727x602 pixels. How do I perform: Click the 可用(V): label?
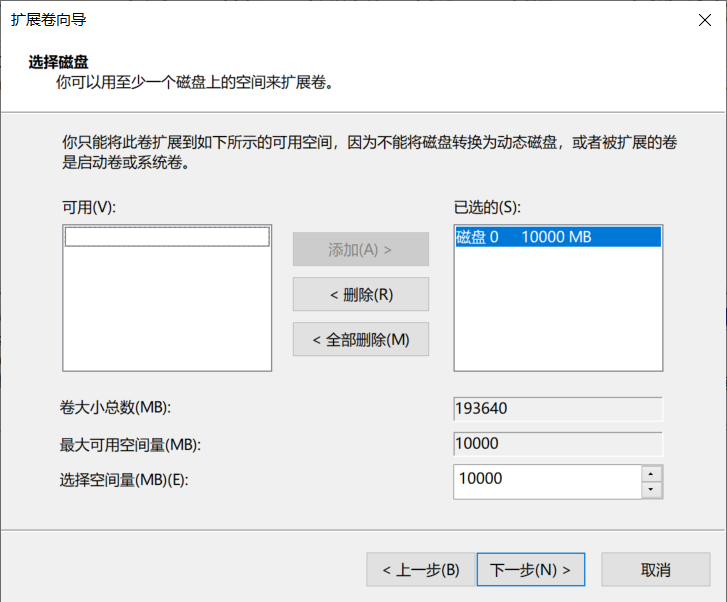pyautogui.click(x=89, y=207)
